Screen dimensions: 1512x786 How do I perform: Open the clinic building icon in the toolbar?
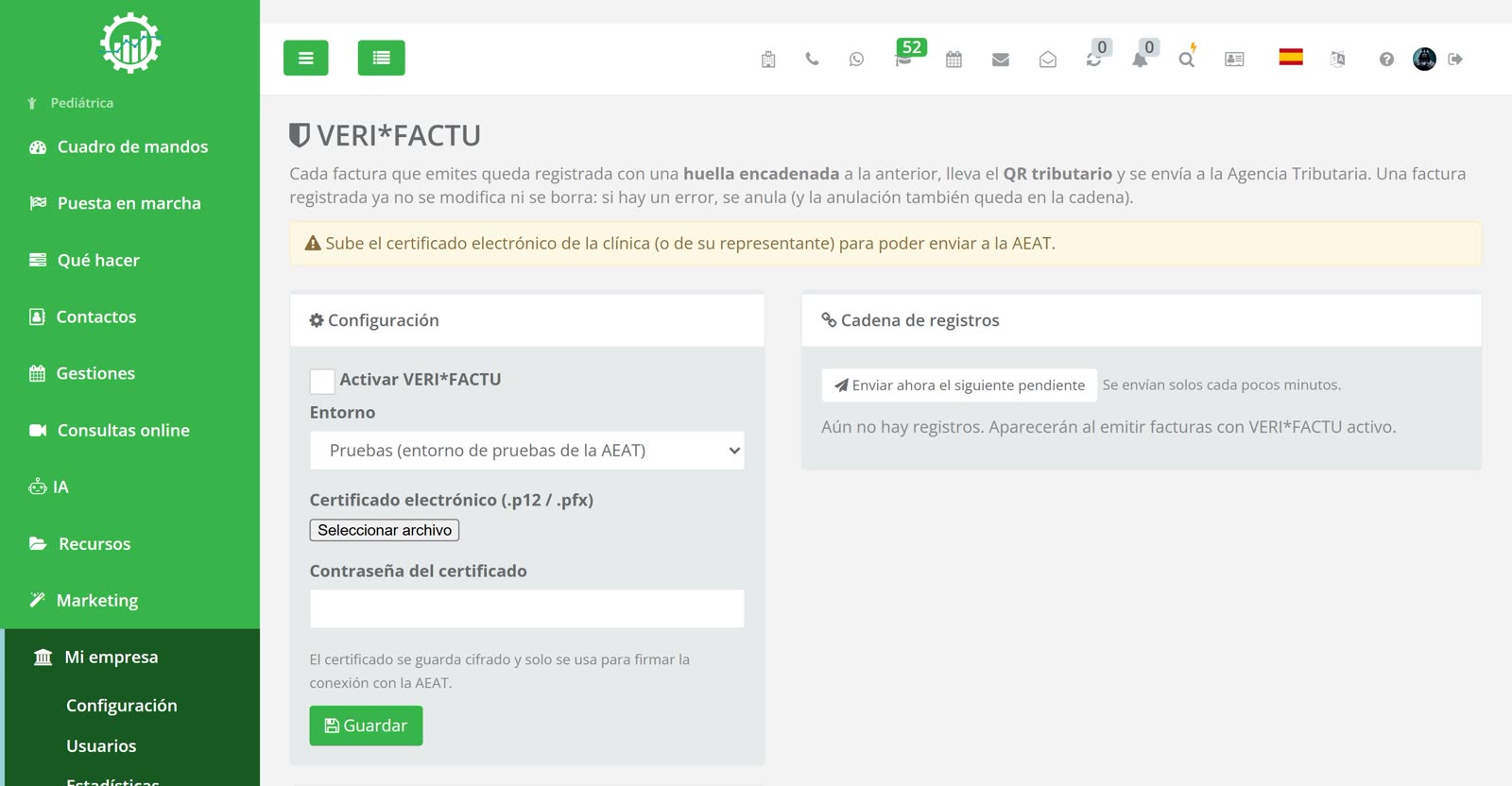768,60
